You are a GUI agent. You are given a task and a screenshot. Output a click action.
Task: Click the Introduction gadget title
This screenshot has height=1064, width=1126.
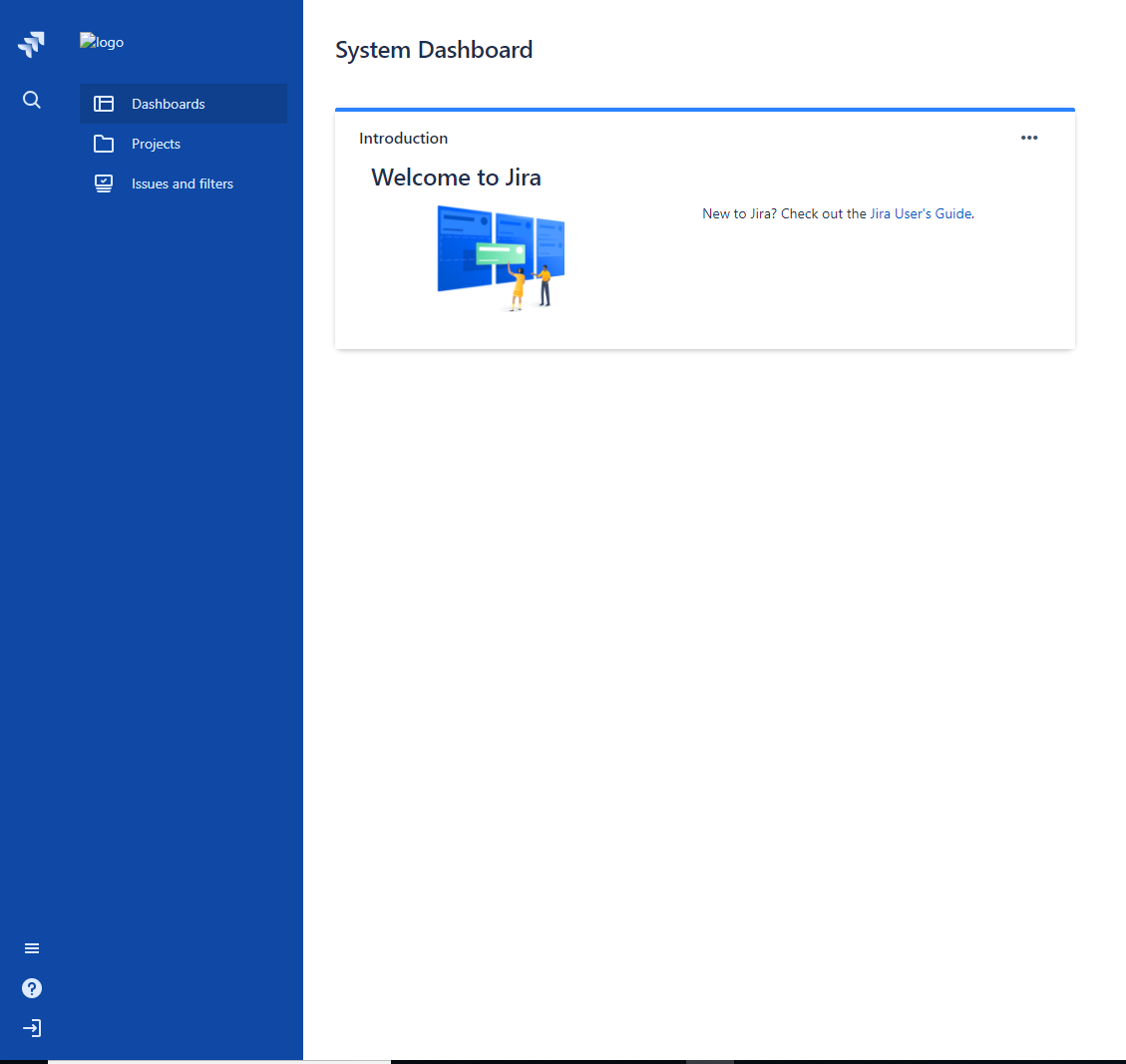(403, 138)
